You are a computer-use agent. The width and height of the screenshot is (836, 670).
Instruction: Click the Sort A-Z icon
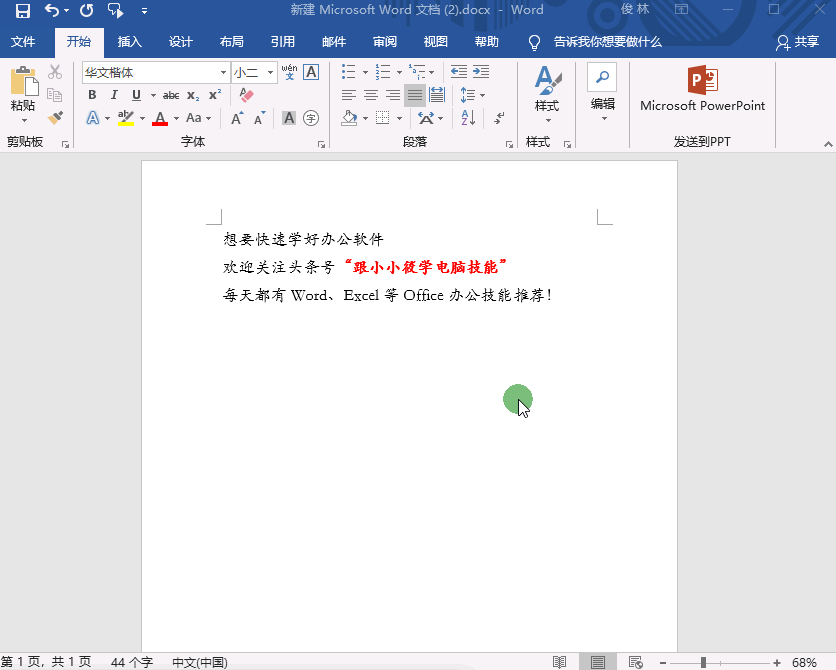467,118
